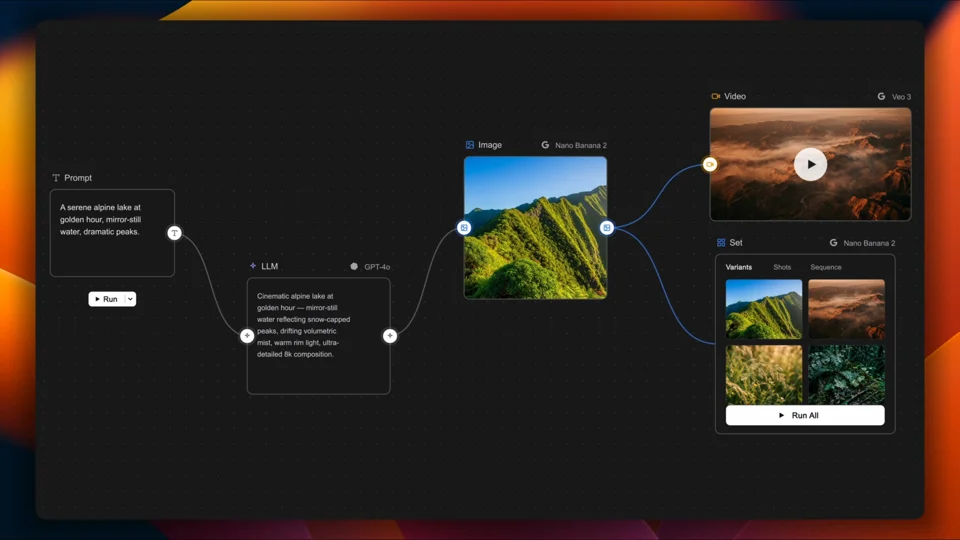Click the Prompt node output T connector
This screenshot has width=960, height=540.
[174, 233]
